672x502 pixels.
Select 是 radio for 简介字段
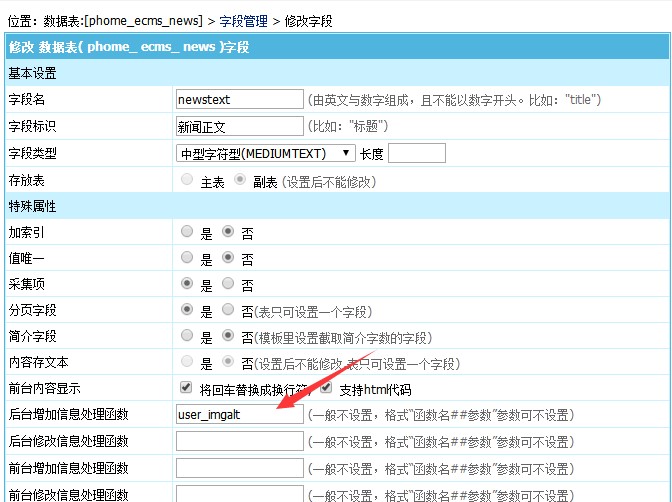[x=187, y=336]
